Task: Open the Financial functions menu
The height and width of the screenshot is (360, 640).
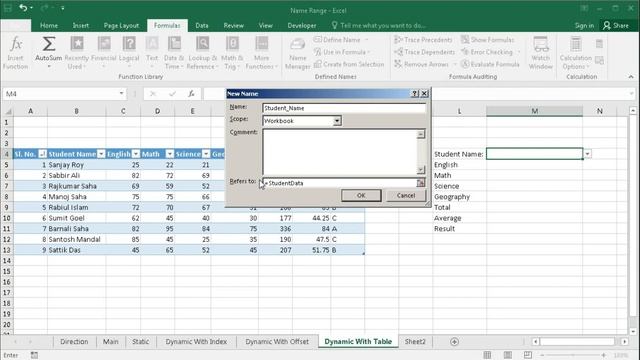Action: [104, 53]
